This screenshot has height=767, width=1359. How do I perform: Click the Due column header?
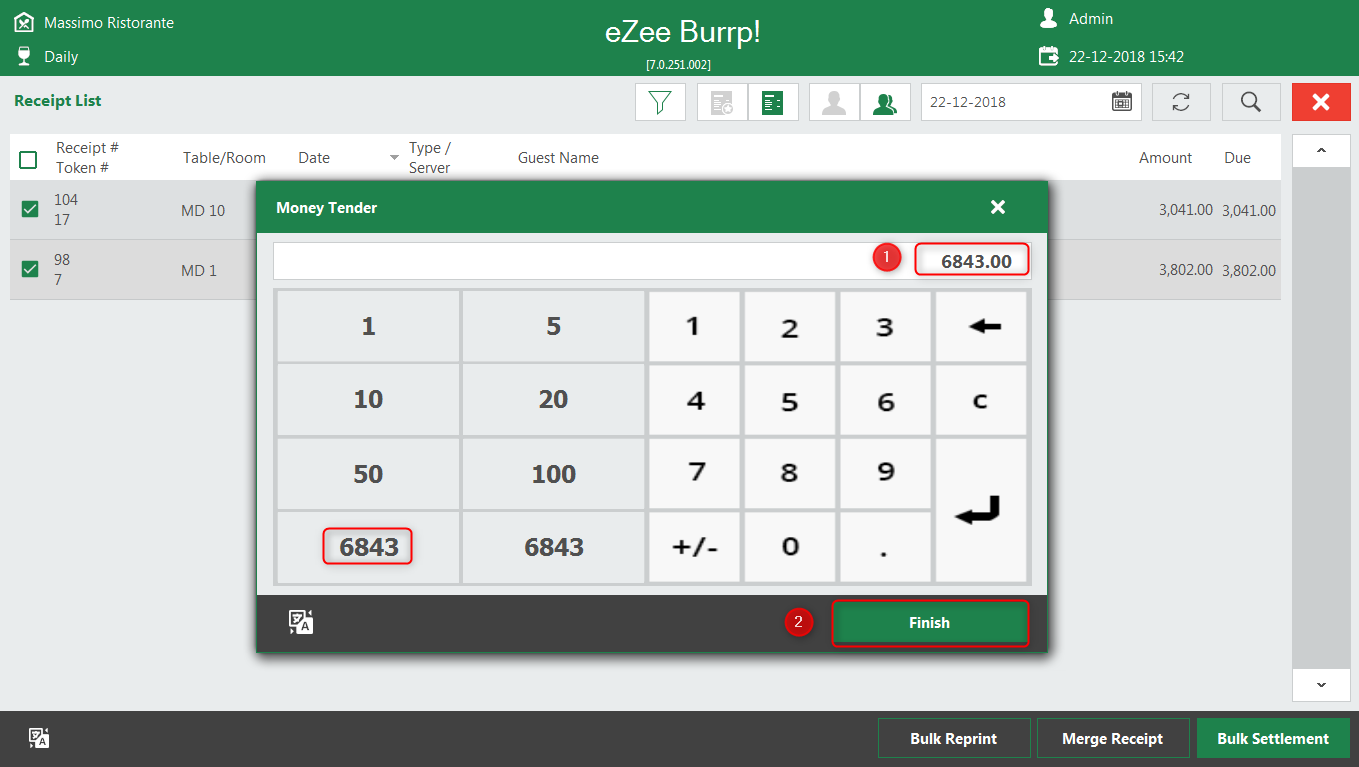[x=1237, y=158]
